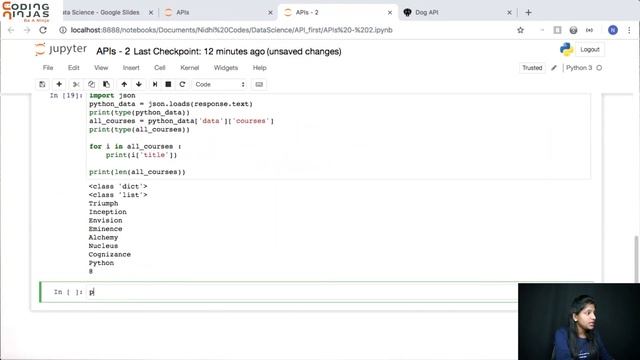Open the Widgets menu
This screenshot has width=640, height=360.
pyautogui.click(x=226, y=68)
